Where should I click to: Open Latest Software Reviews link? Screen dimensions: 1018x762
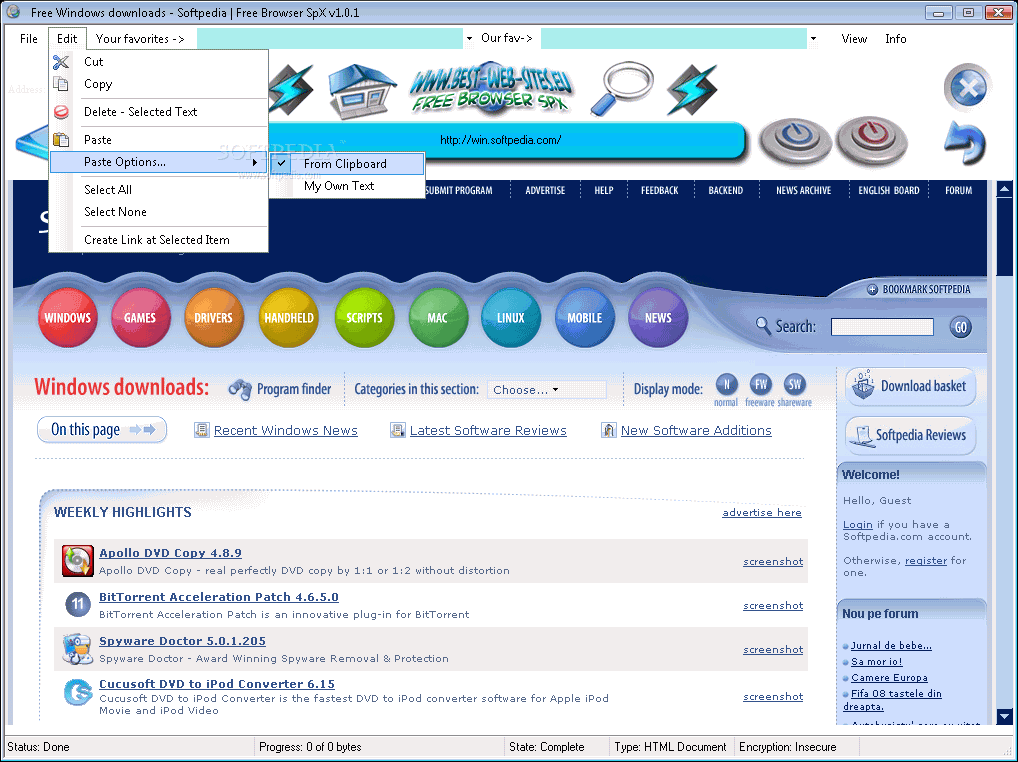(x=488, y=430)
